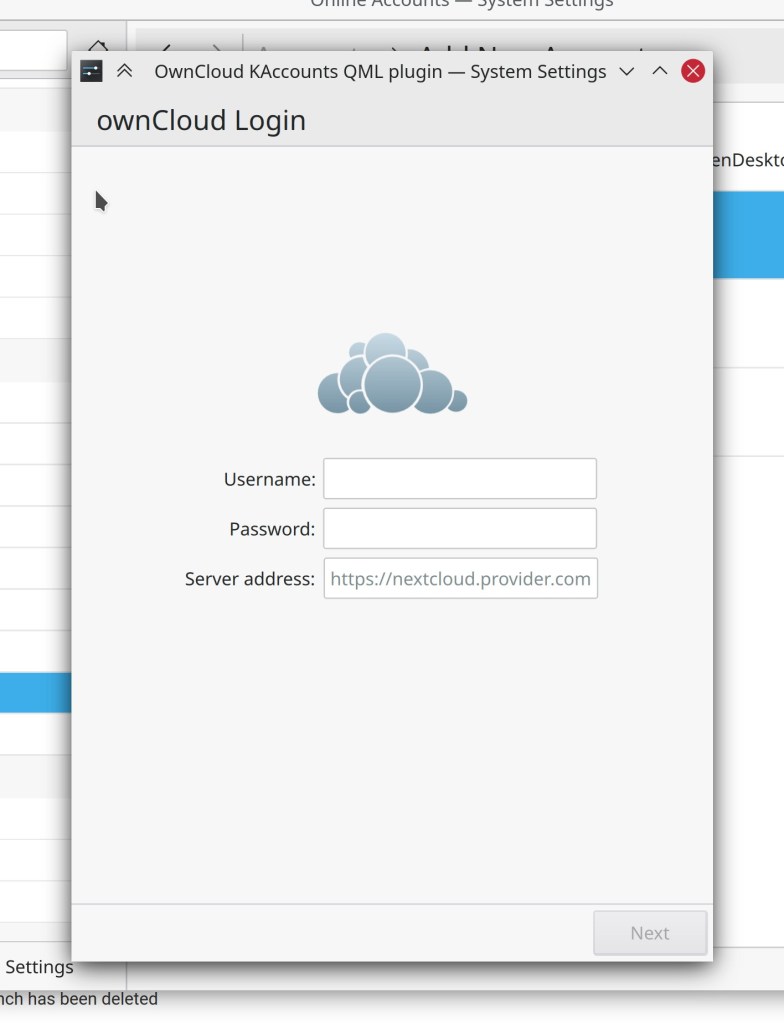Image resolution: width=784 pixels, height=1023 pixels.
Task: Select the highlighted account provider row
Action: pyautogui.click(x=748, y=235)
